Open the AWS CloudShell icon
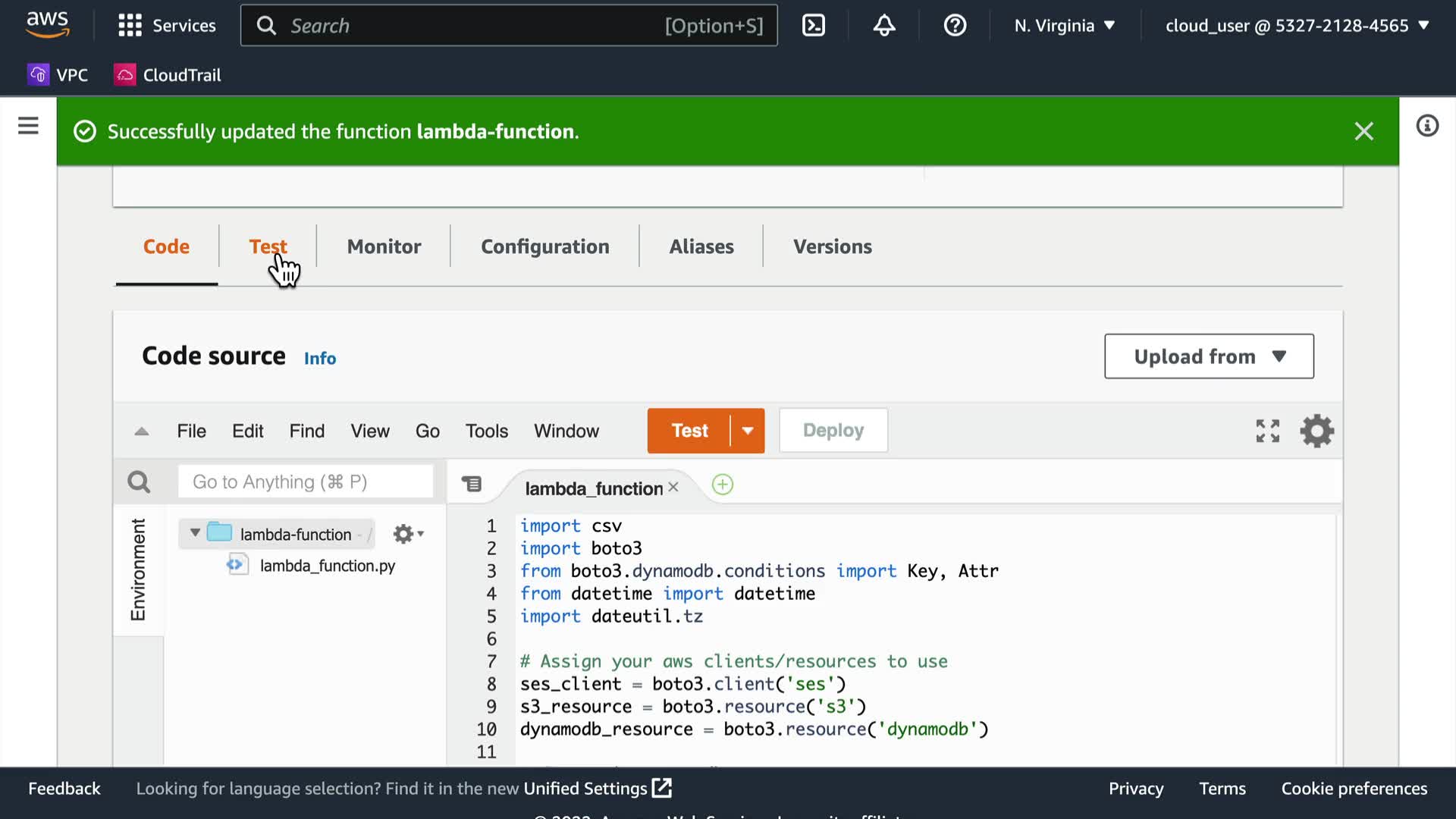Image resolution: width=1456 pixels, height=819 pixels. pos(813,26)
